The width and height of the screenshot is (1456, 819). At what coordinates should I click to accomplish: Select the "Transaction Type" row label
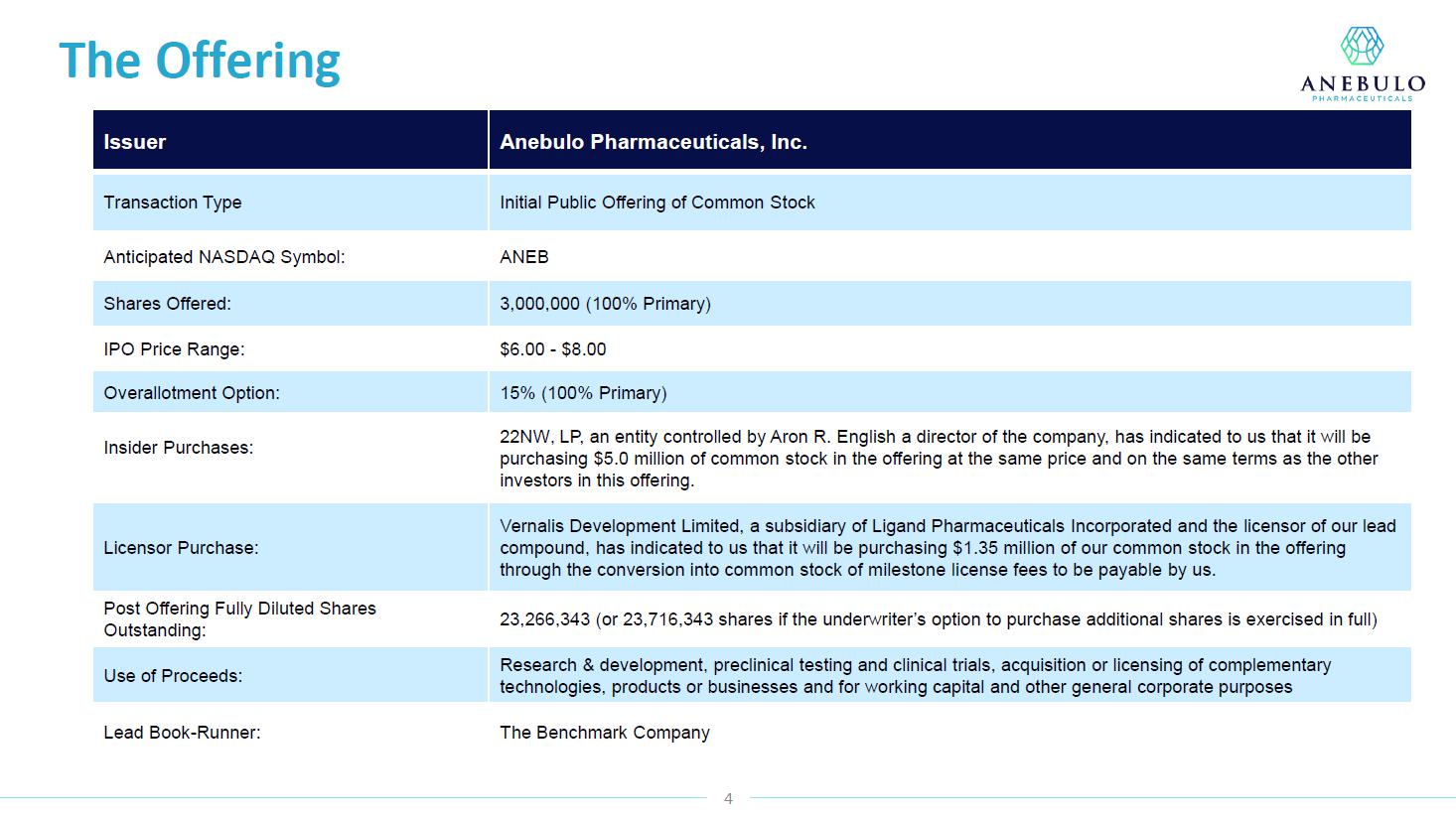[x=173, y=203]
